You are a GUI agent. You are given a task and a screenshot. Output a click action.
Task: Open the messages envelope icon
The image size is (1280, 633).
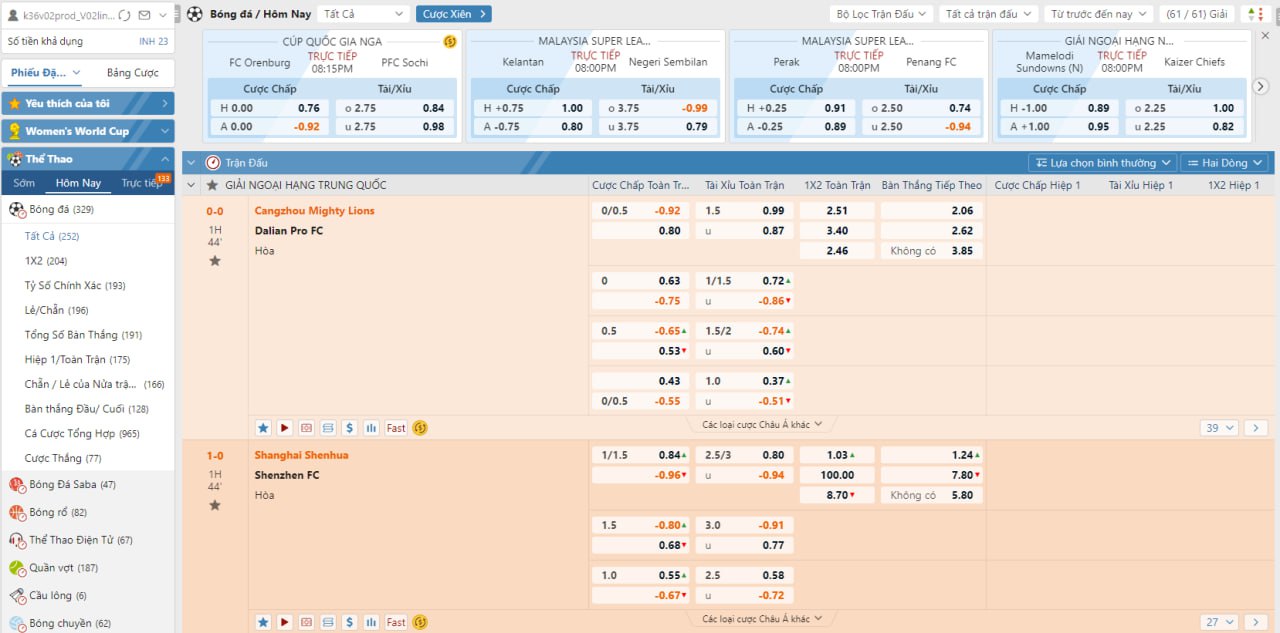[146, 15]
